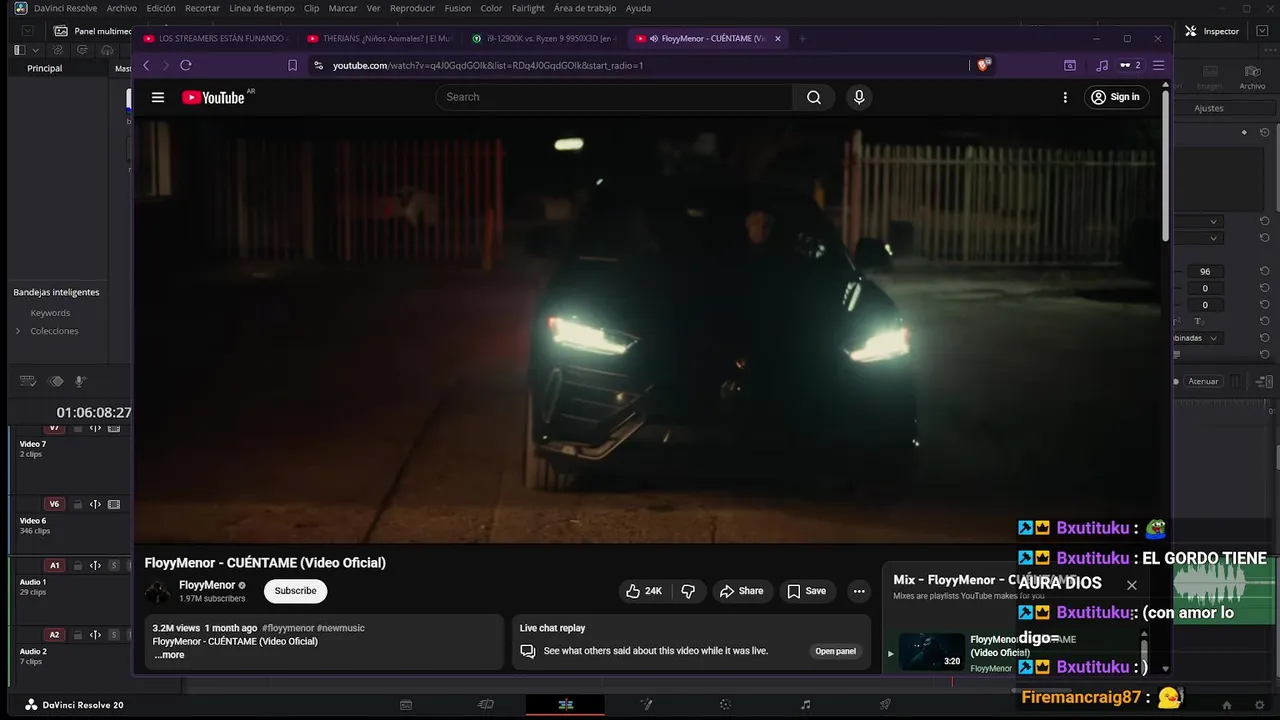Expand Colecciones in smart bins
Image resolution: width=1280 pixels, height=720 pixels.
pyautogui.click(x=17, y=331)
